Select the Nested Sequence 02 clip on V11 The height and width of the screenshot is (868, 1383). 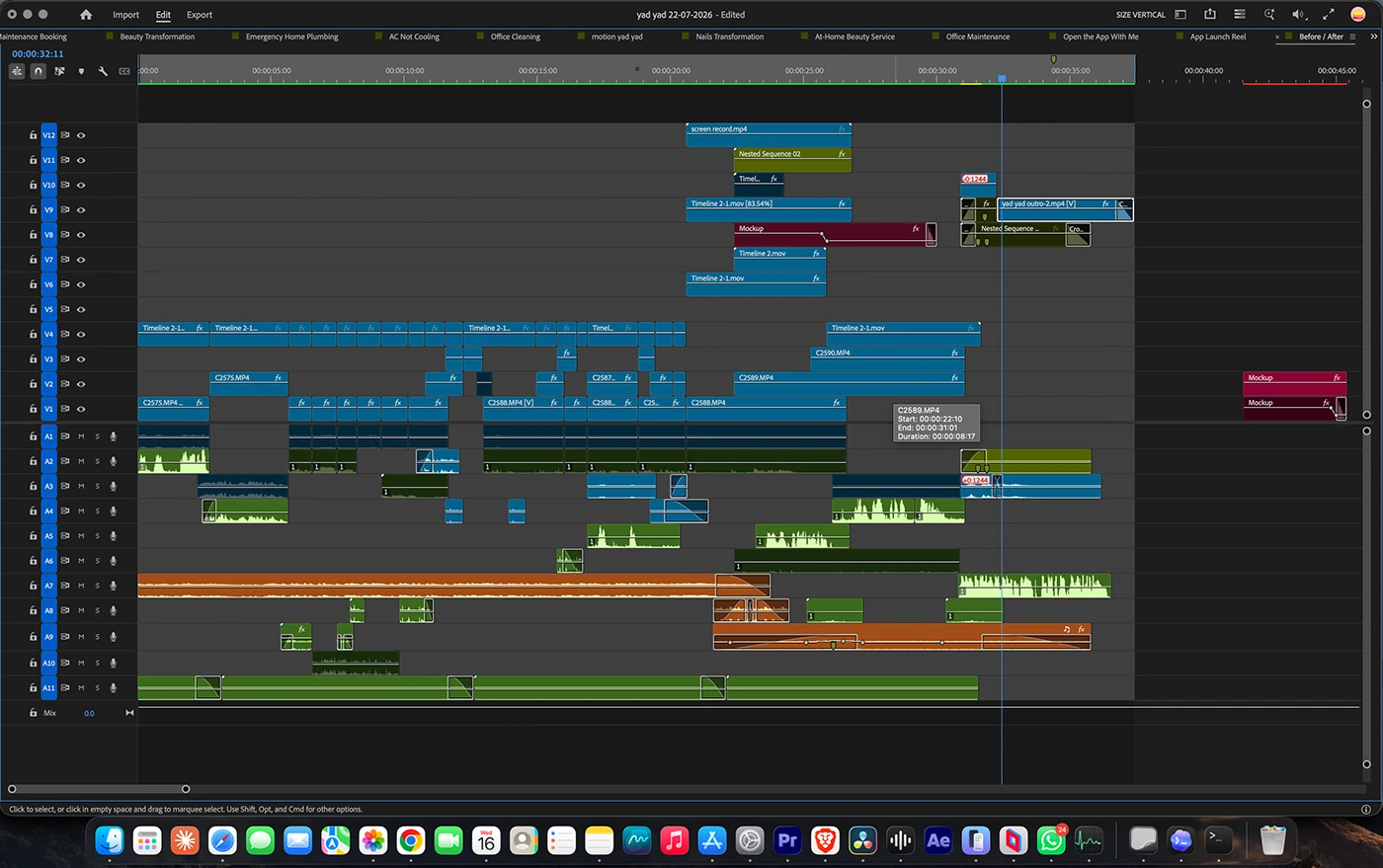[793, 159]
